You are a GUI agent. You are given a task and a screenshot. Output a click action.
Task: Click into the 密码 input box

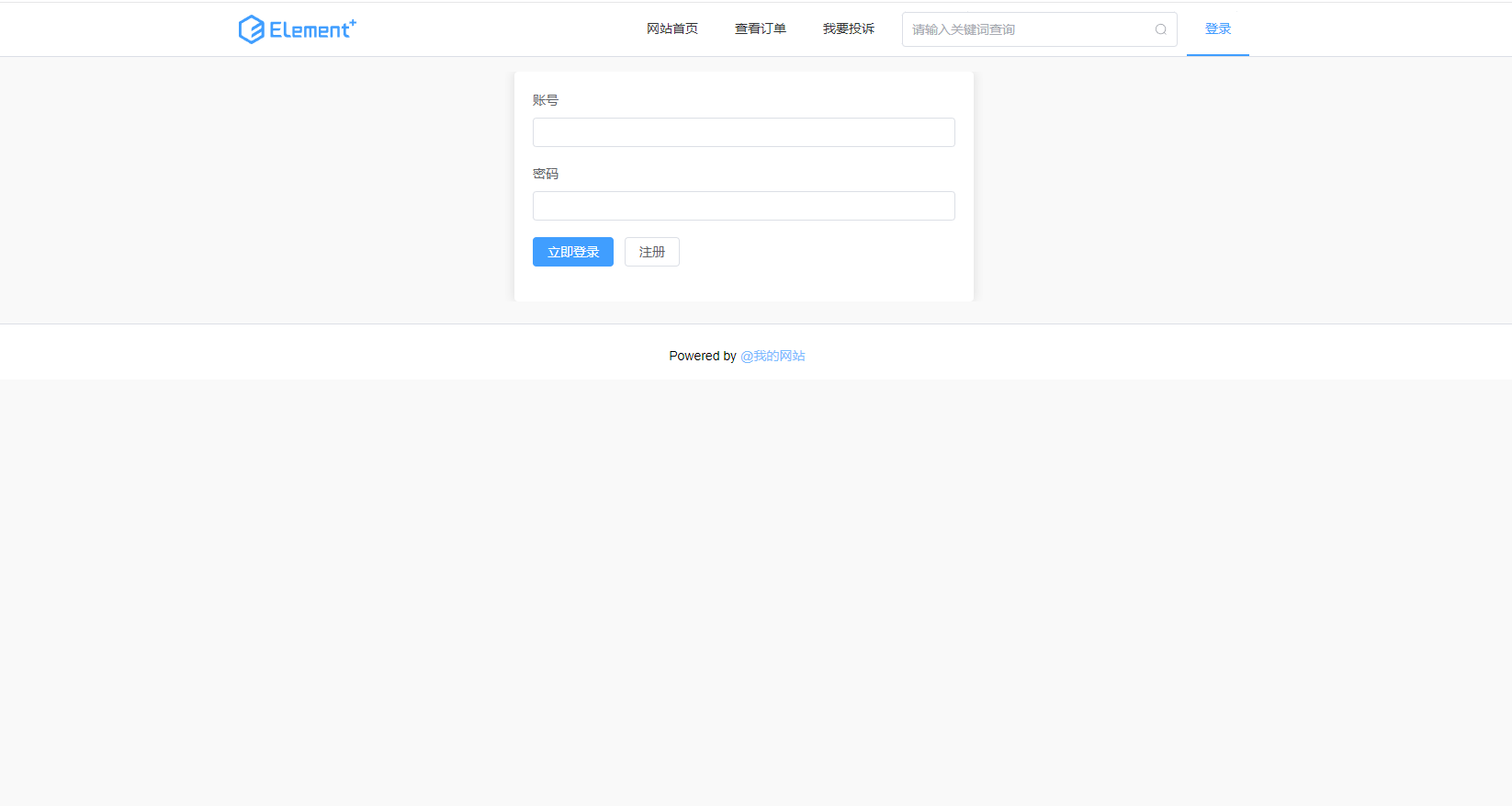743,206
